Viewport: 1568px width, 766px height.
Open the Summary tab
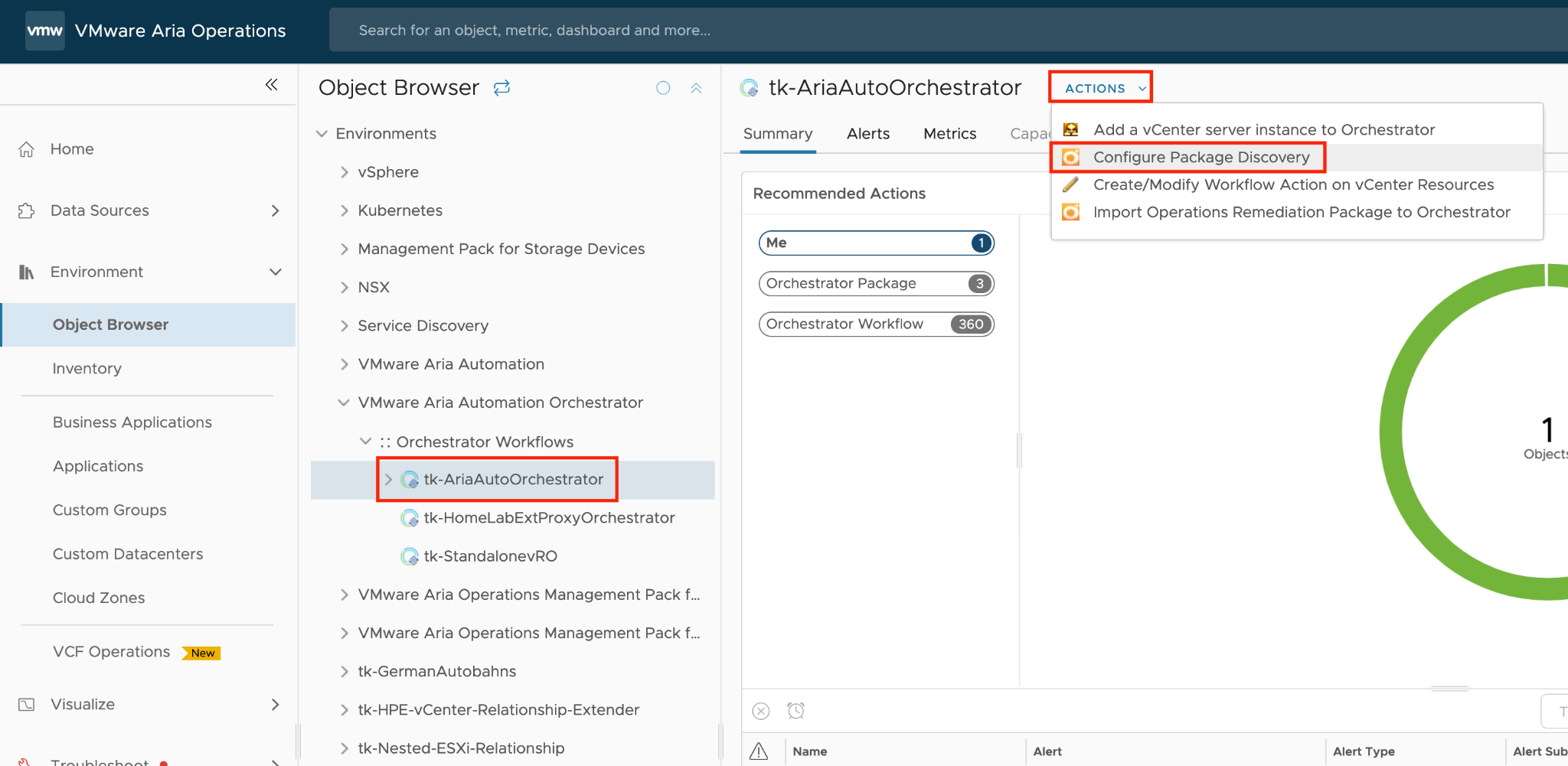(x=778, y=134)
